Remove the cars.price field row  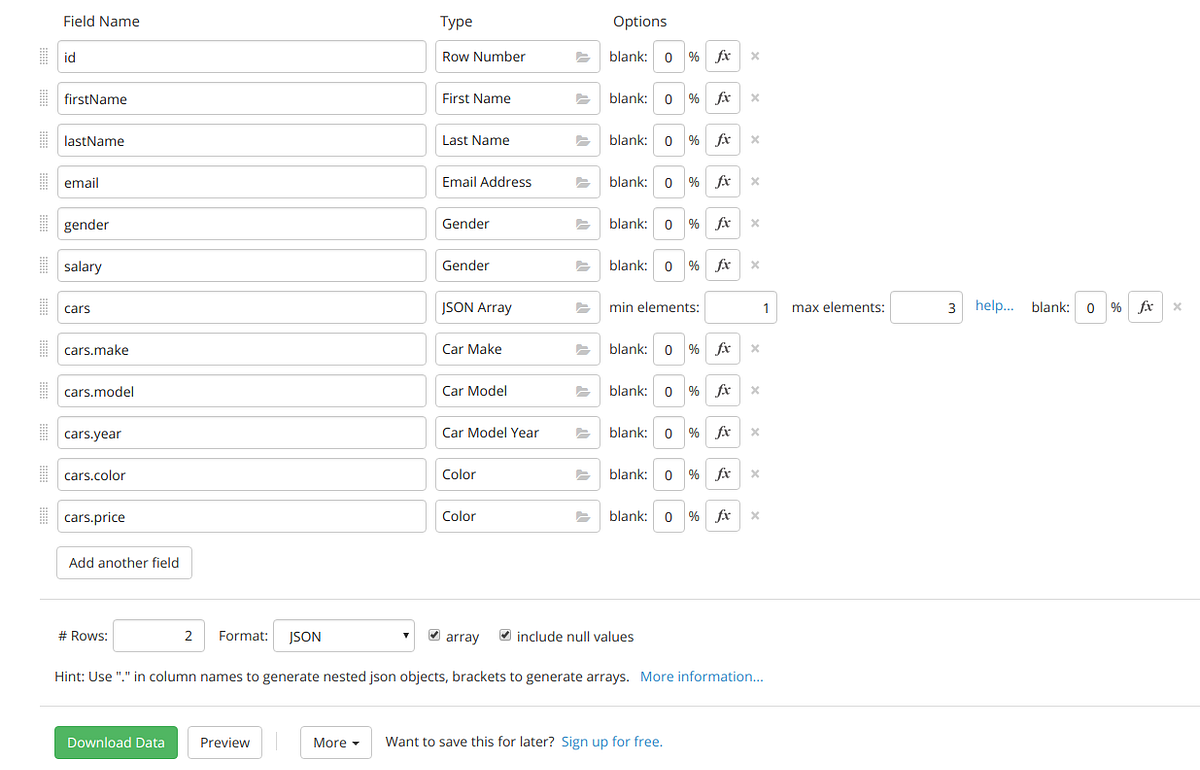coord(755,516)
